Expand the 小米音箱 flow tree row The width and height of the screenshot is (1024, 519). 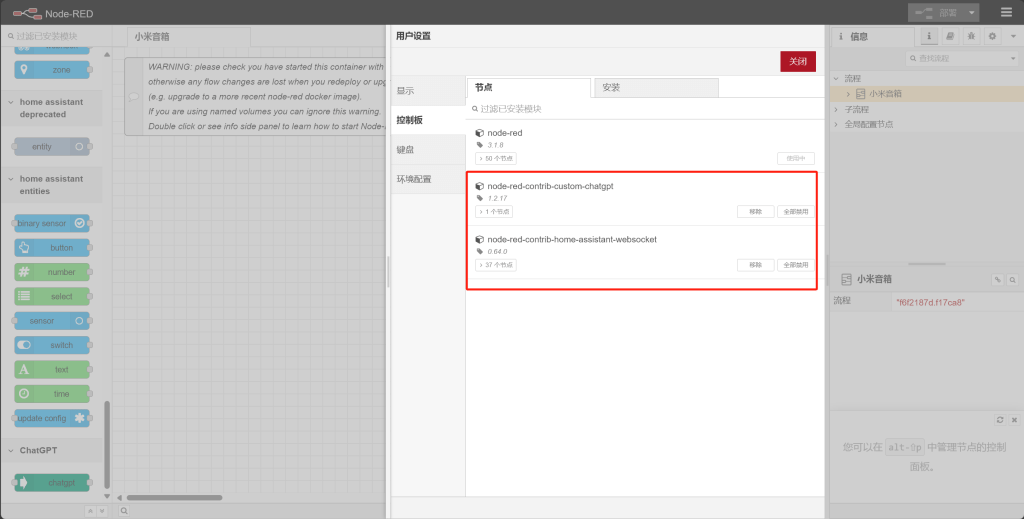[848, 94]
